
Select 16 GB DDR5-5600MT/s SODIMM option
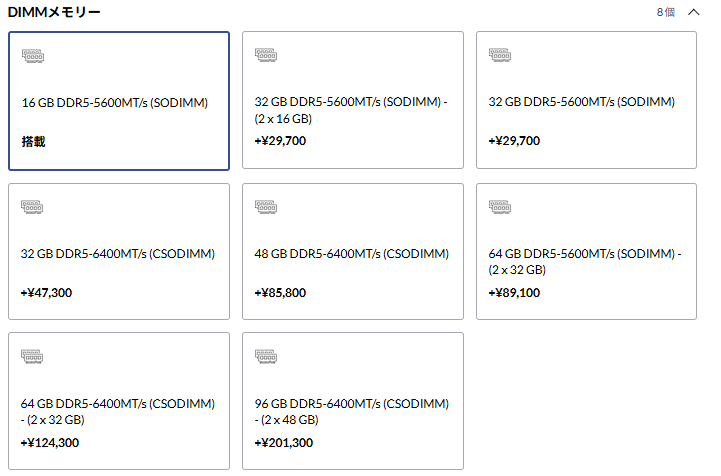(x=115, y=102)
